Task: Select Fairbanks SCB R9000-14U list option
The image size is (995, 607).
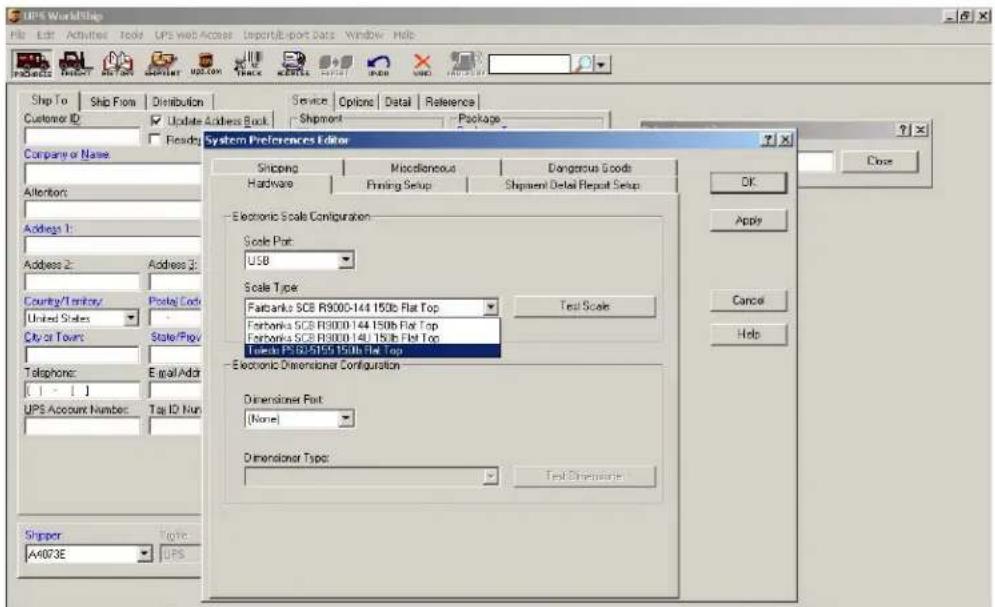Action: pos(372,338)
